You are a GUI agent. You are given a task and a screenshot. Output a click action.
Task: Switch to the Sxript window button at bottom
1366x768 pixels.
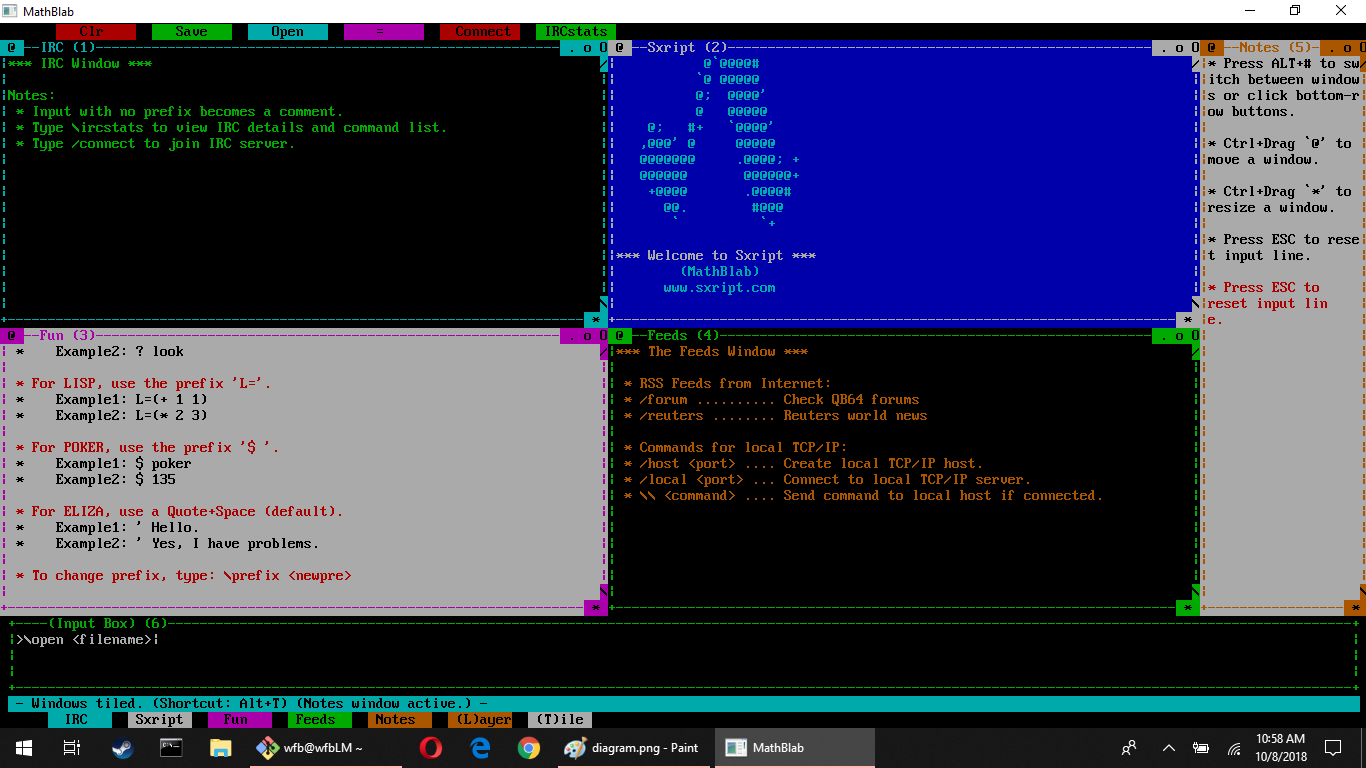pos(159,719)
